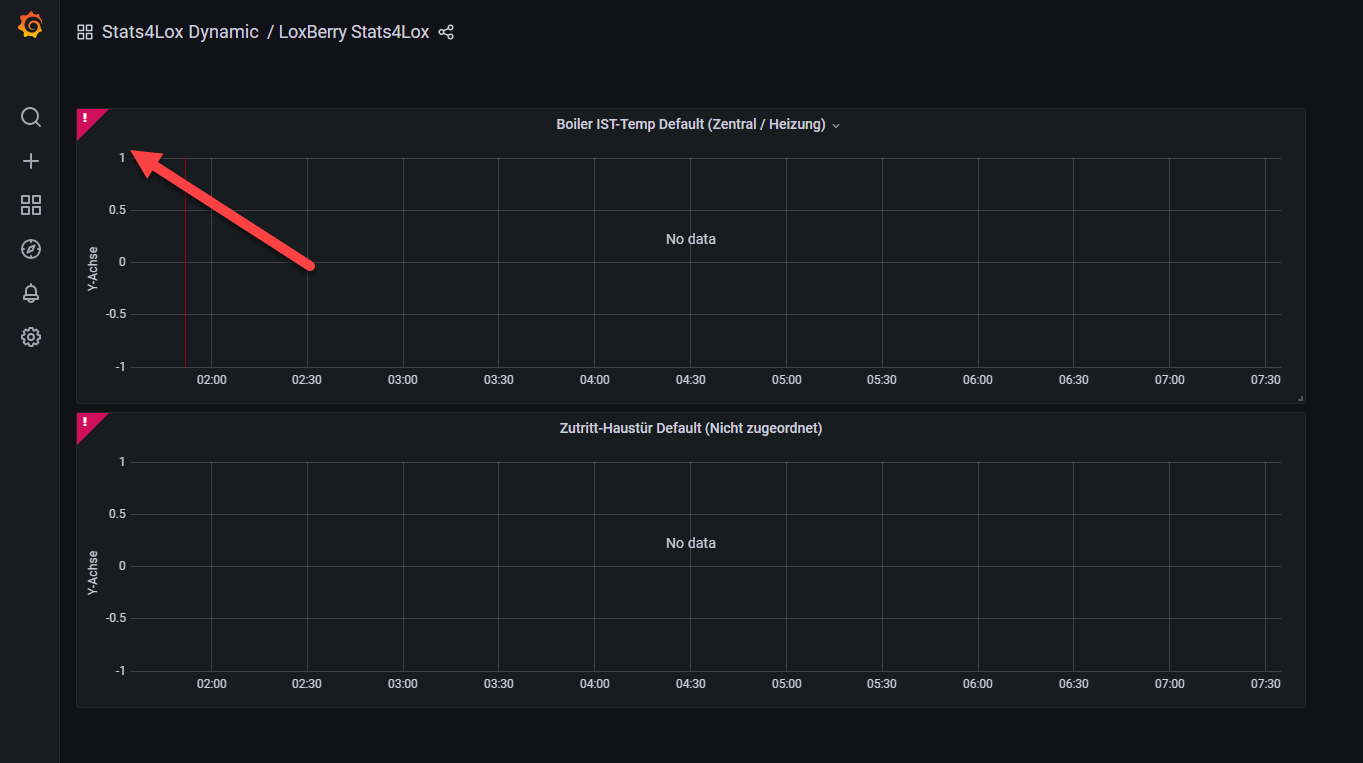Image resolution: width=1363 pixels, height=763 pixels.
Task: Open the Search dashboards magnifier icon
Action: click(x=31, y=117)
